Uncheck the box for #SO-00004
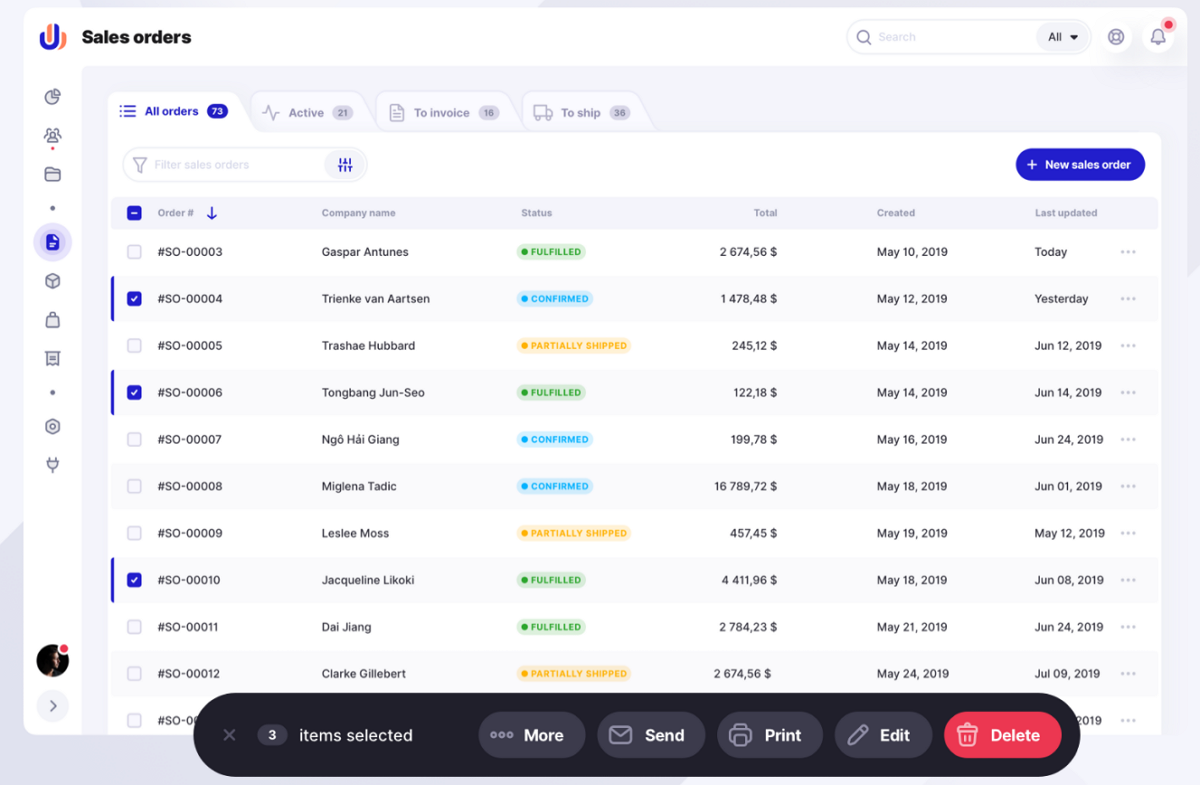This screenshot has height=785, width=1200. (x=134, y=299)
